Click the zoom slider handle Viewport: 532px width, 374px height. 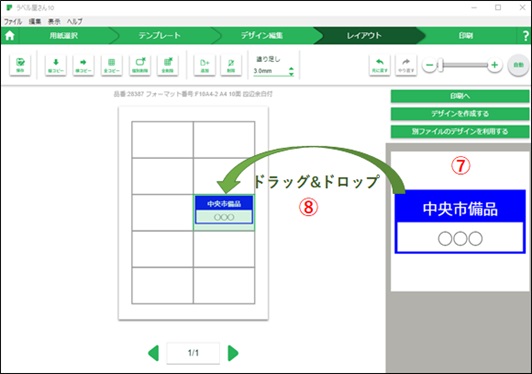(440, 65)
